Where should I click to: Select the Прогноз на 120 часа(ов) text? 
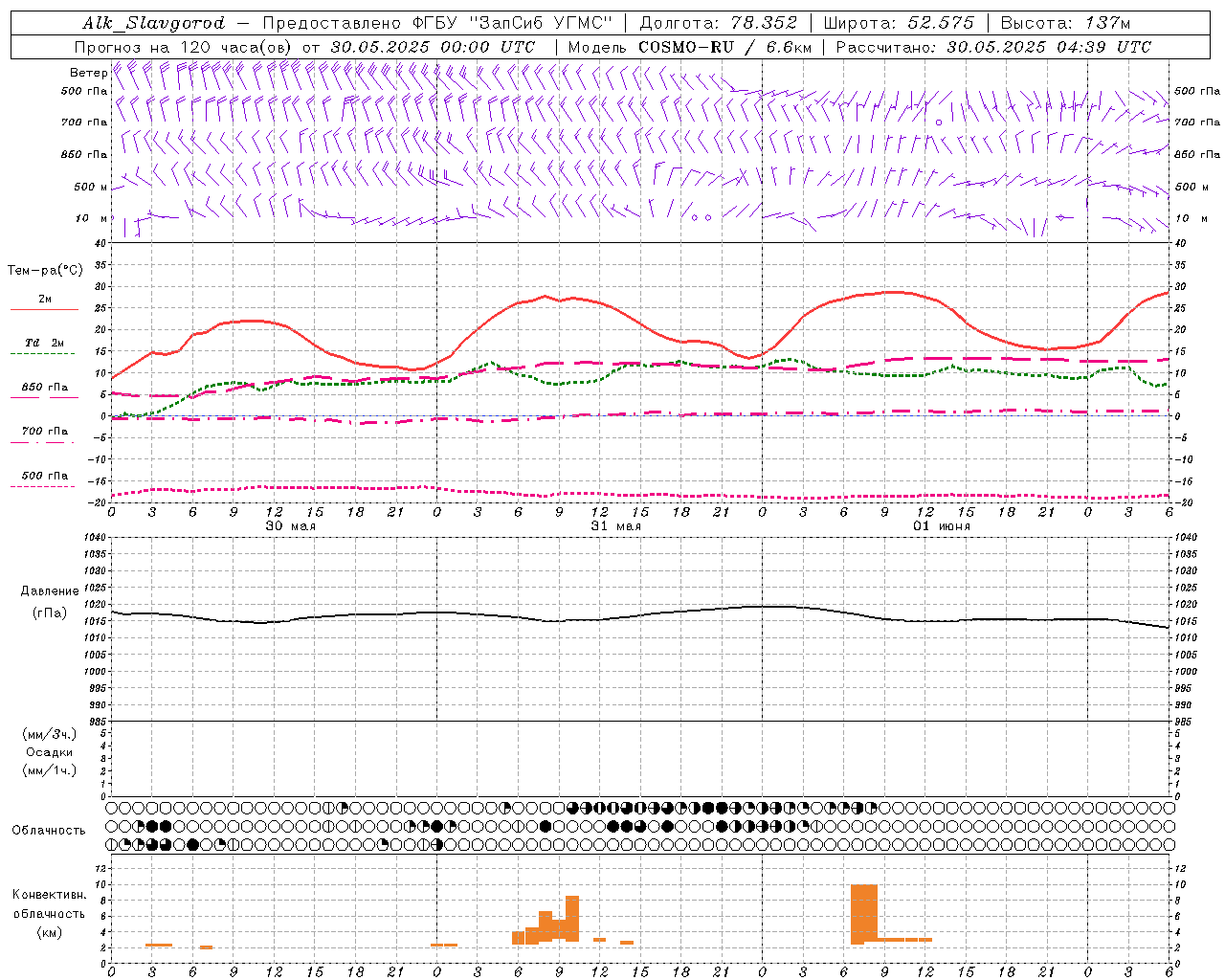185,47
